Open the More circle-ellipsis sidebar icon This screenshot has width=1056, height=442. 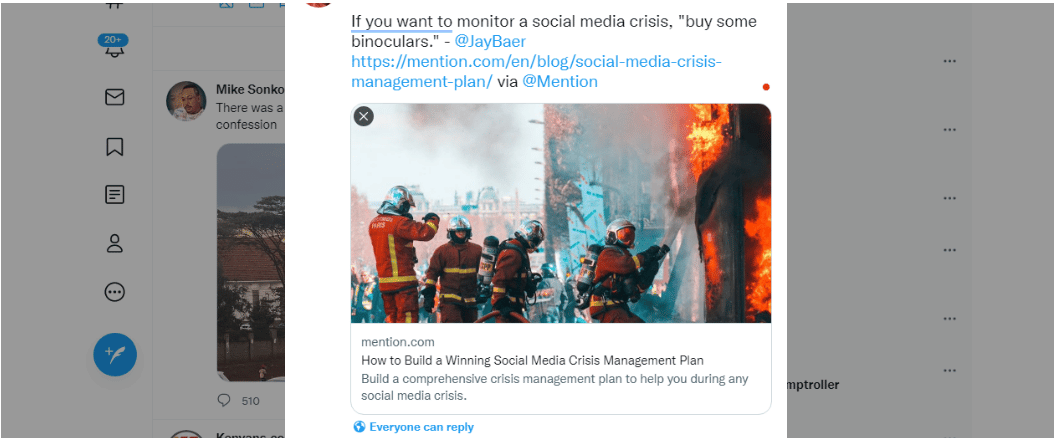[114, 292]
